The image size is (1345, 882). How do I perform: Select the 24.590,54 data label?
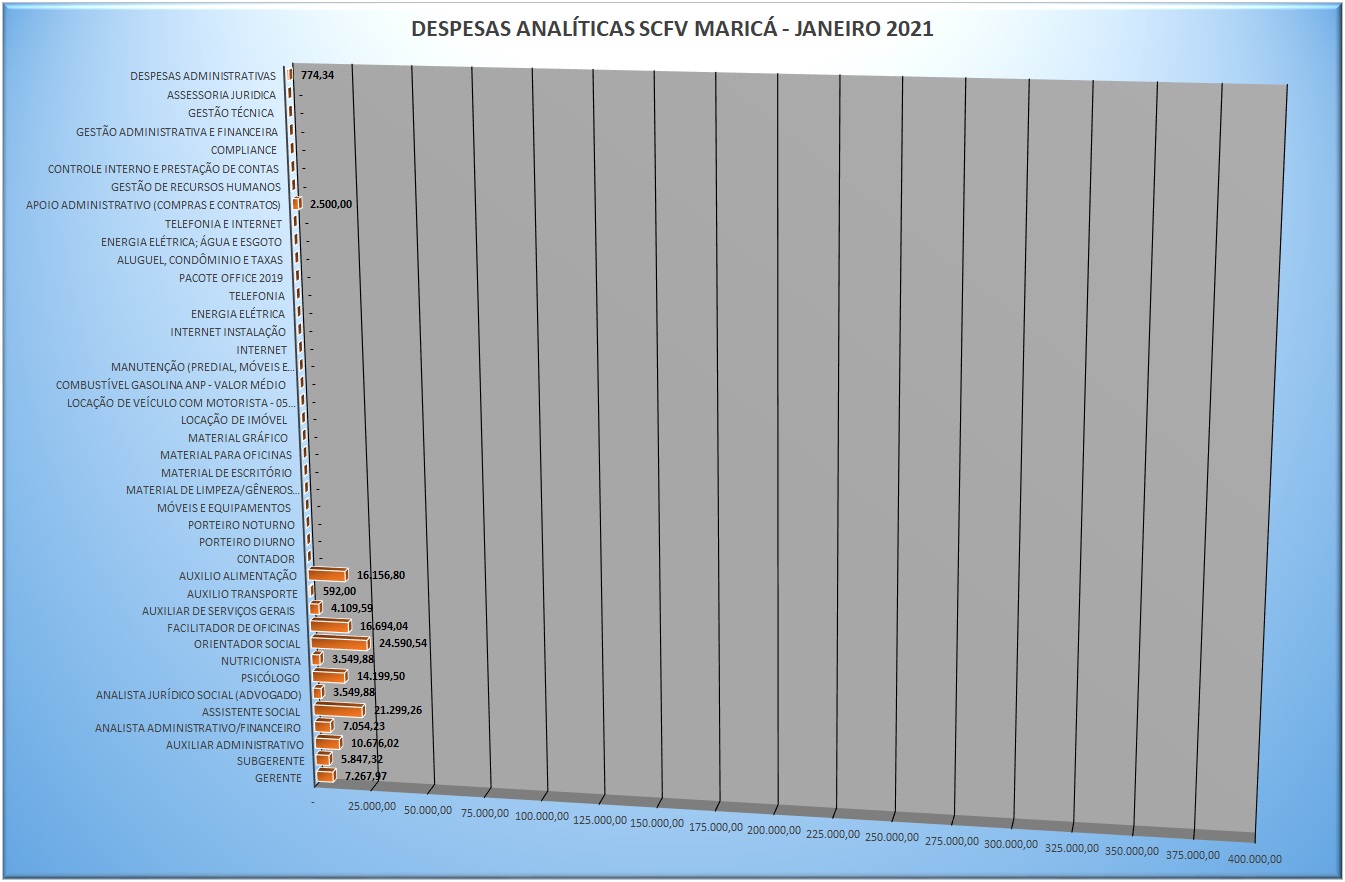(x=403, y=643)
